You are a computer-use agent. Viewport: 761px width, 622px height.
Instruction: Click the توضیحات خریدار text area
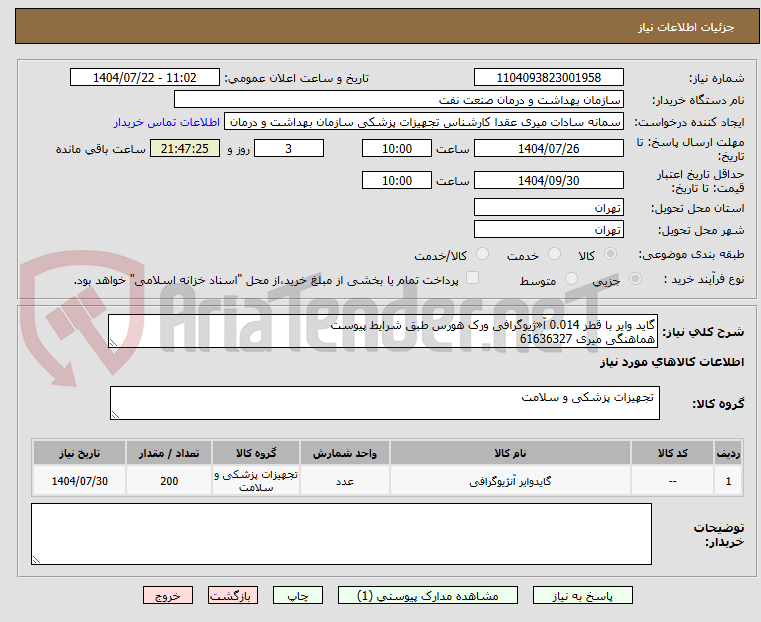[341, 534]
